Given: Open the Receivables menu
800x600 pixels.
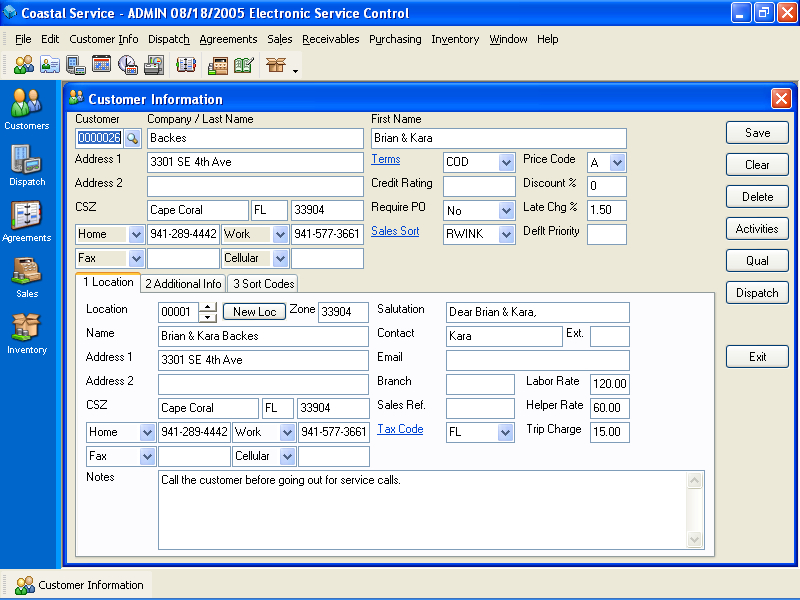Looking at the screenshot, I should tap(331, 39).
